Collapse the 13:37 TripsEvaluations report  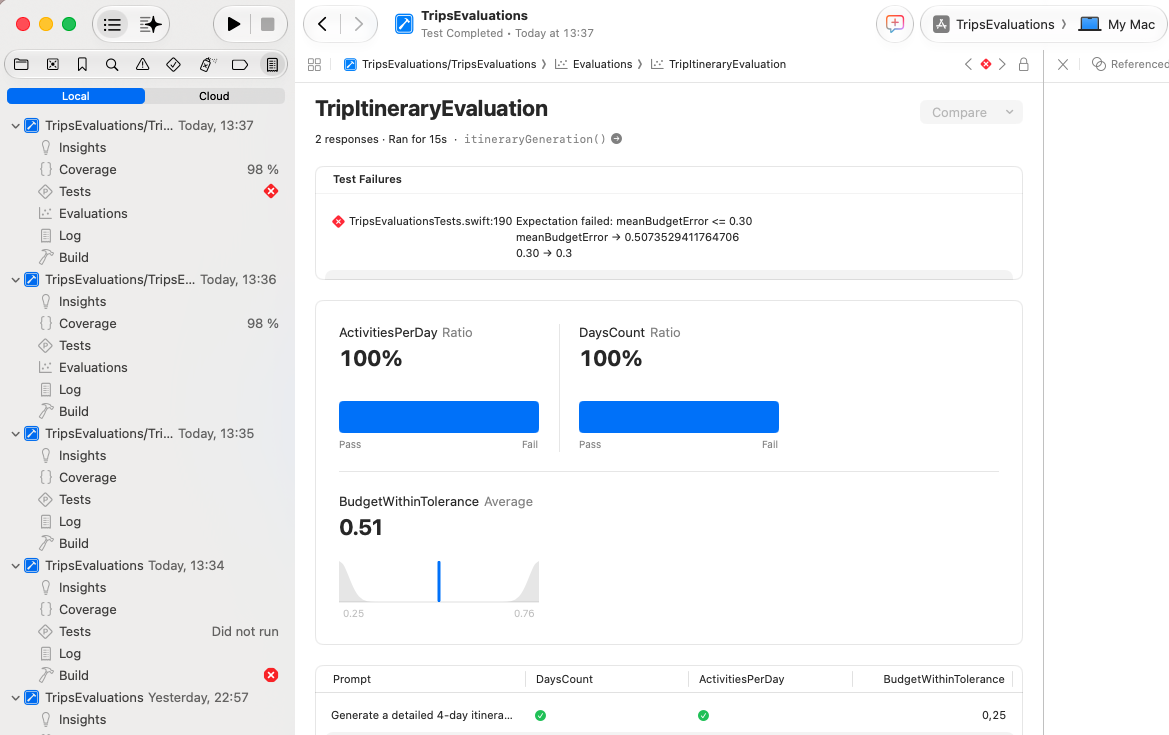(15, 126)
